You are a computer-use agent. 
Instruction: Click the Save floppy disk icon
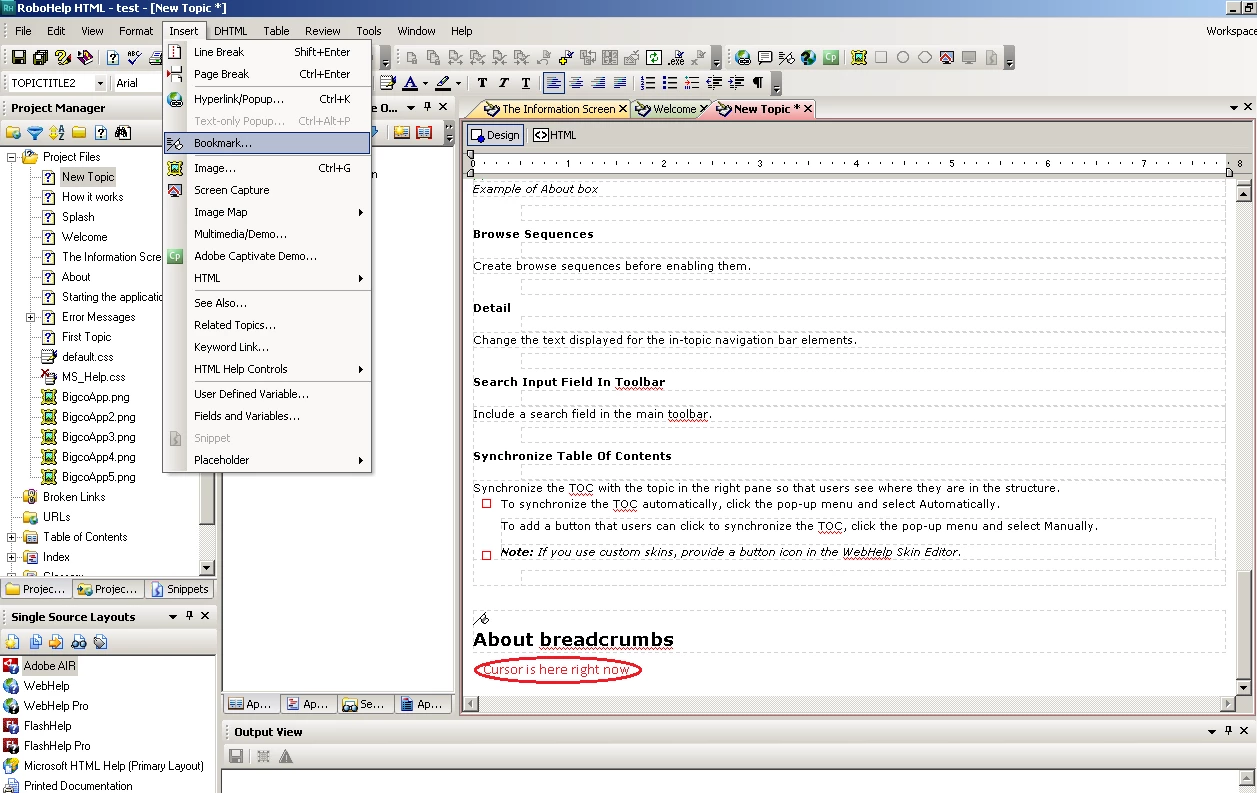pyautogui.click(x=18, y=58)
